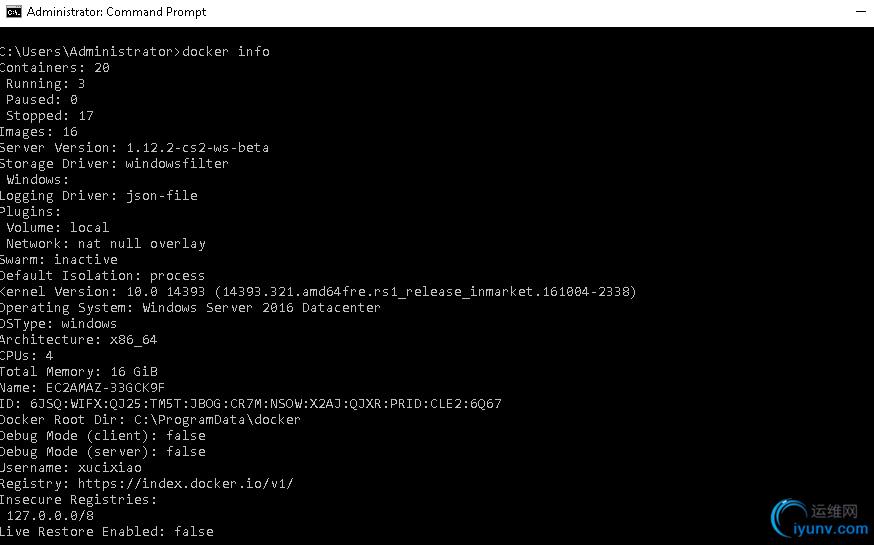Click the Network nat null overlay line
The image size is (874, 545).
tap(106, 244)
